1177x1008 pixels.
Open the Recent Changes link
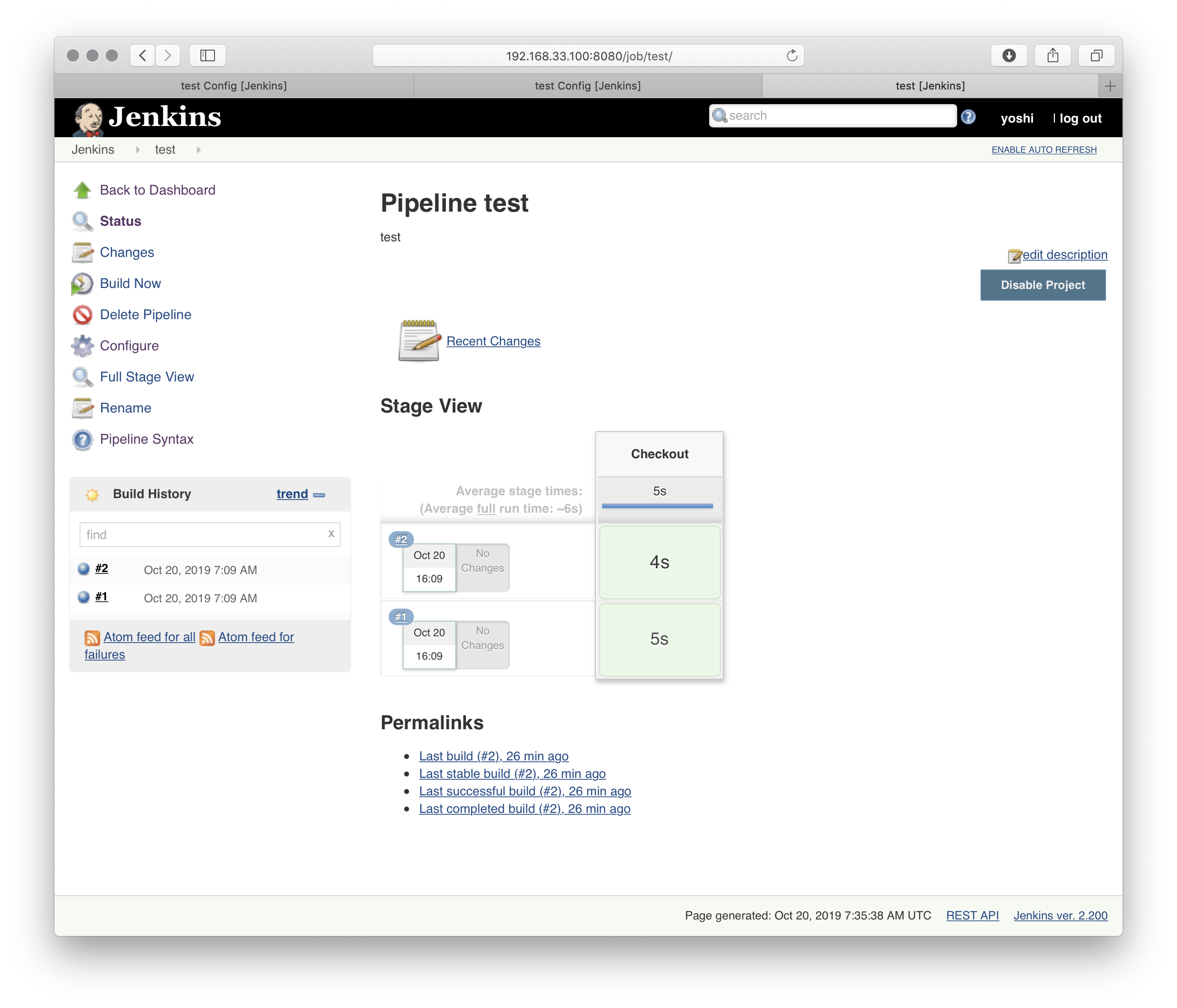(493, 342)
